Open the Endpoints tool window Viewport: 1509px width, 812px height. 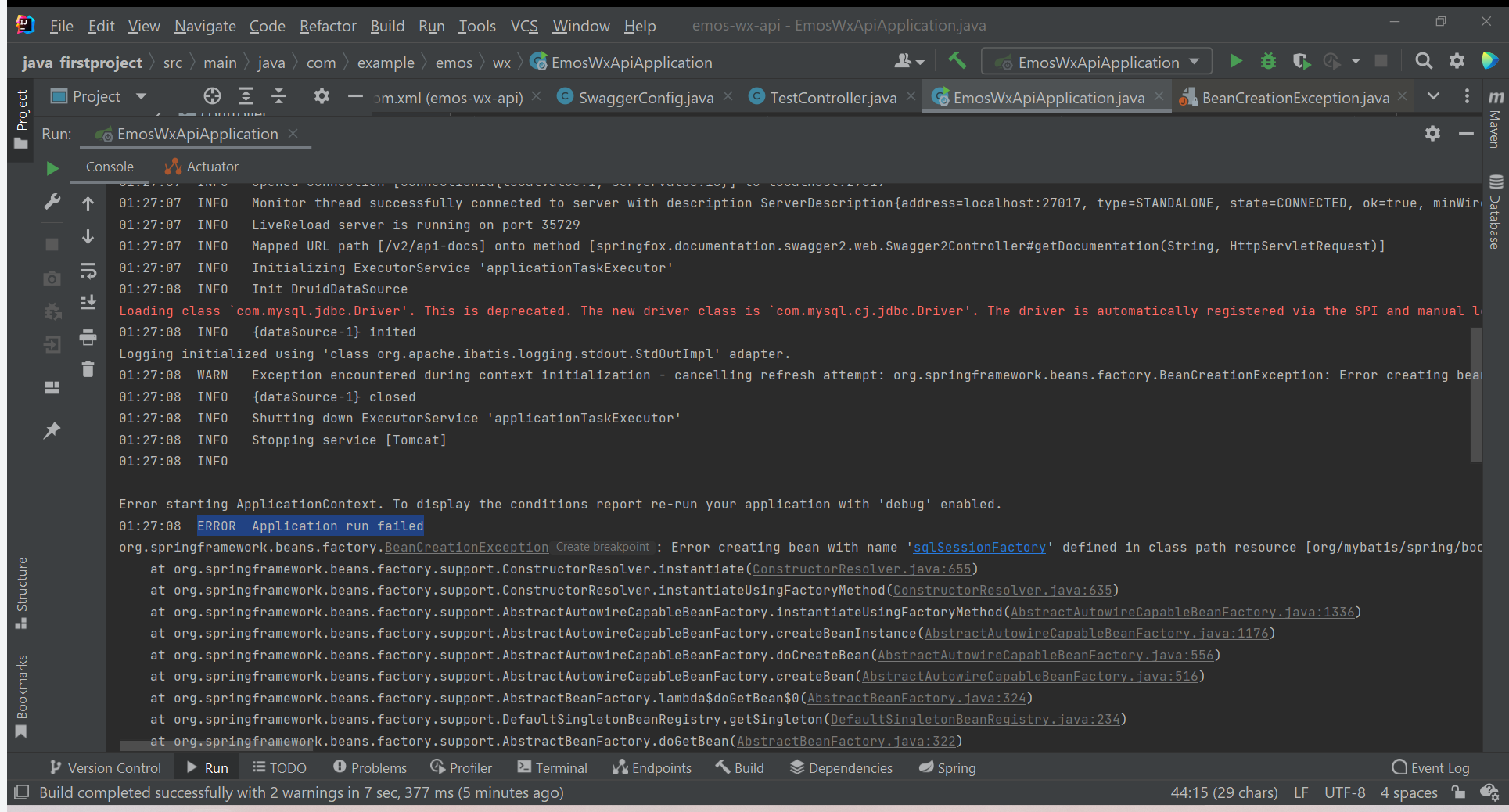click(652, 767)
